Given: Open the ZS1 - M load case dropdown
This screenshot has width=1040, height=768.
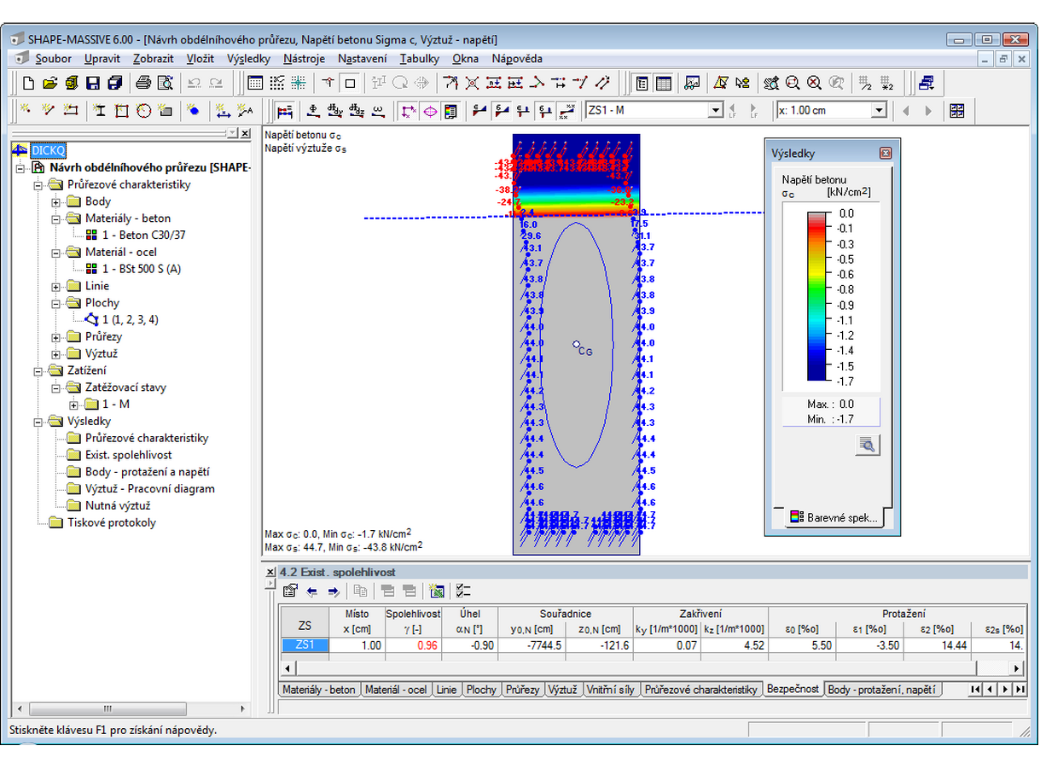Looking at the screenshot, I should 715,110.
